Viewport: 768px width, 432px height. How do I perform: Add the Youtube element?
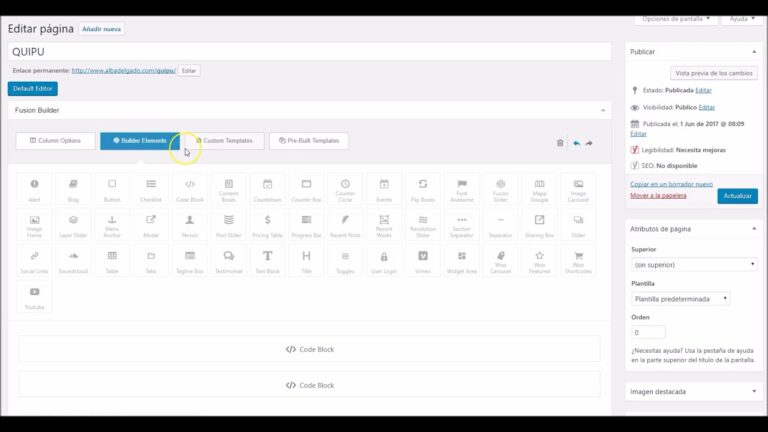click(x=35, y=297)
